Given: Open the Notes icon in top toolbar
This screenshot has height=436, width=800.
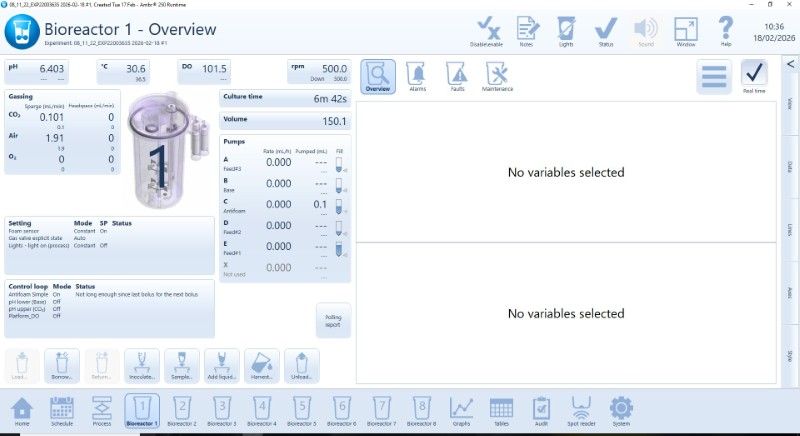Looking at the screenshot, I should pos(526,30).
